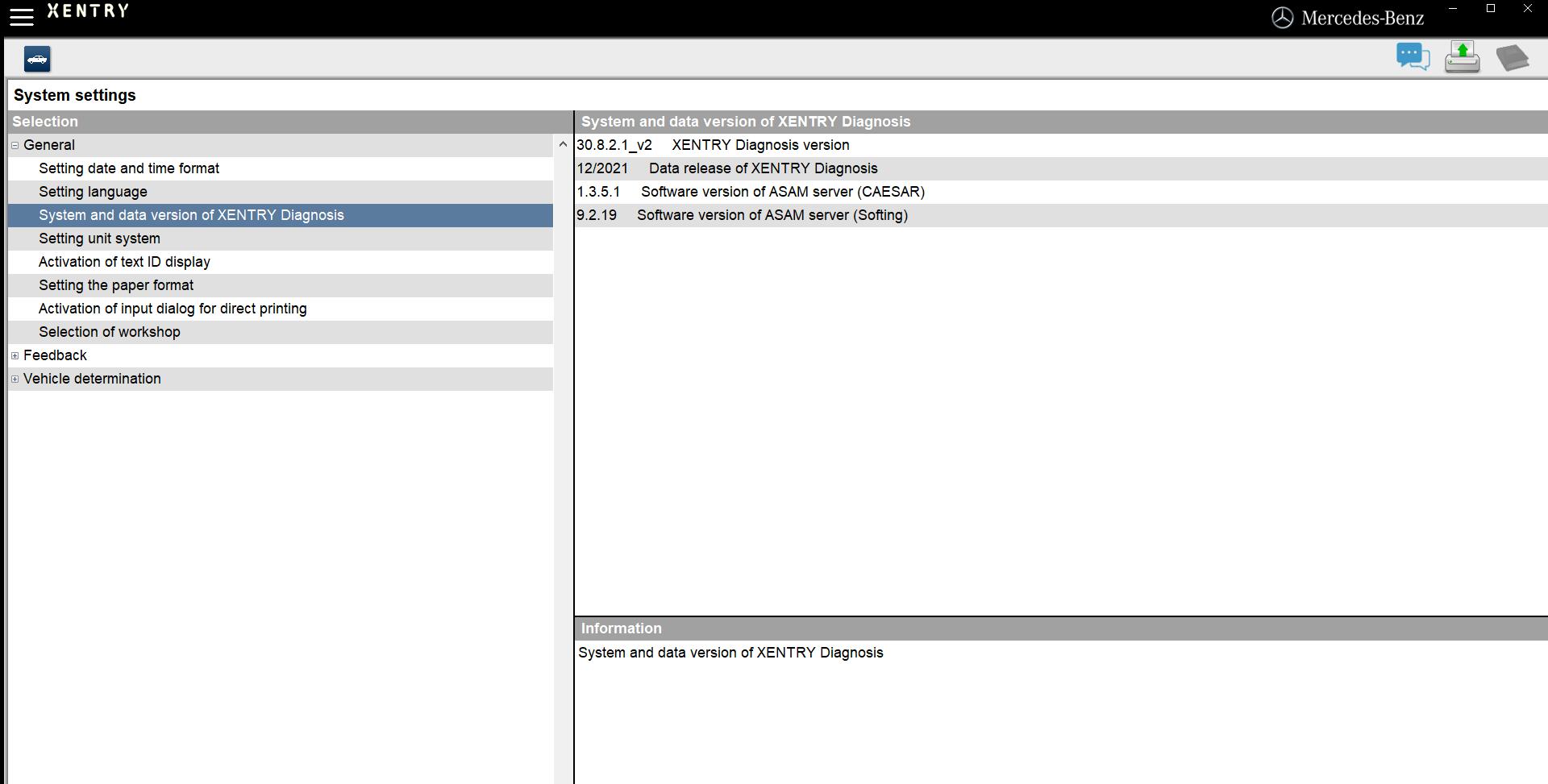Expand the Feedback tree node
The width and height of the screenshot is (1548, 784).
pos(15,355)
